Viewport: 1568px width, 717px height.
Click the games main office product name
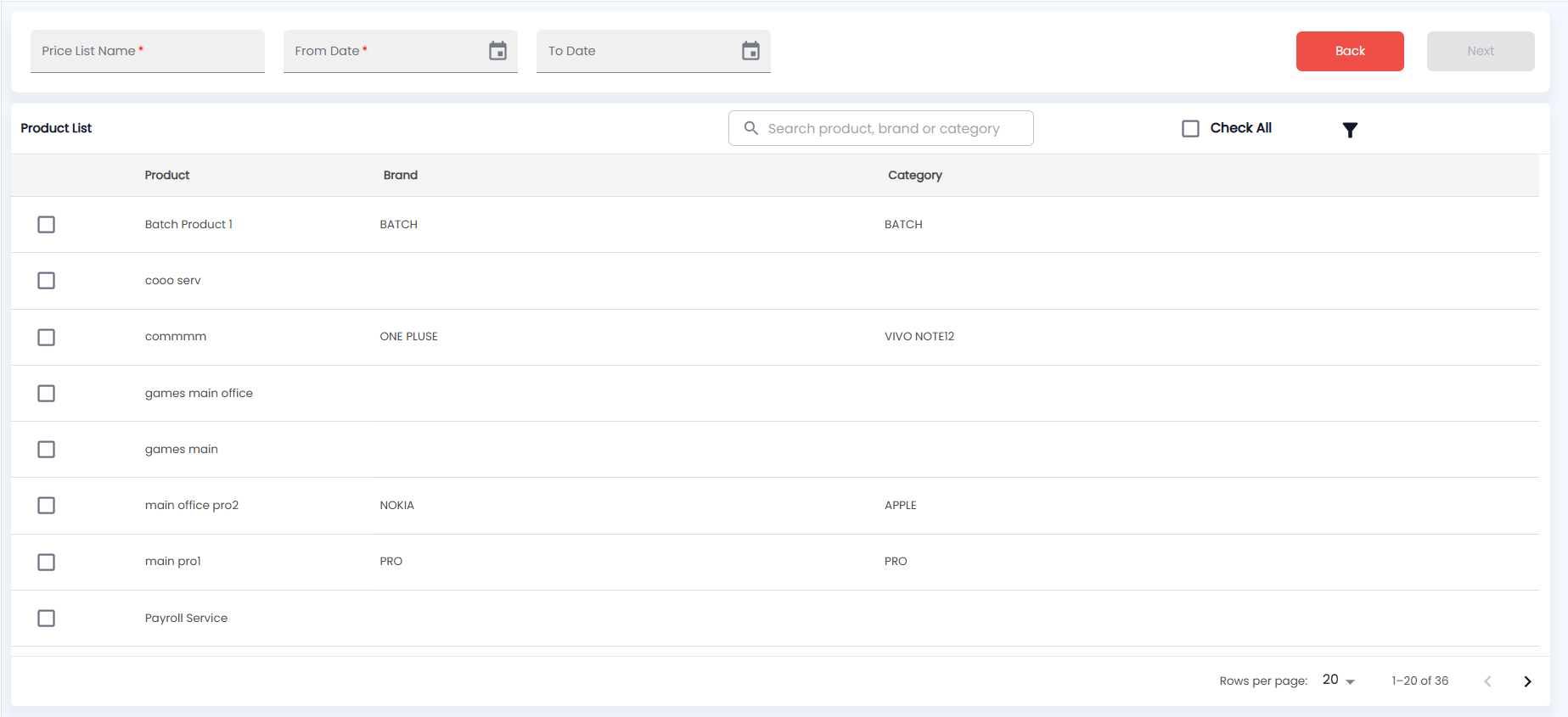(x=199, y=393)
